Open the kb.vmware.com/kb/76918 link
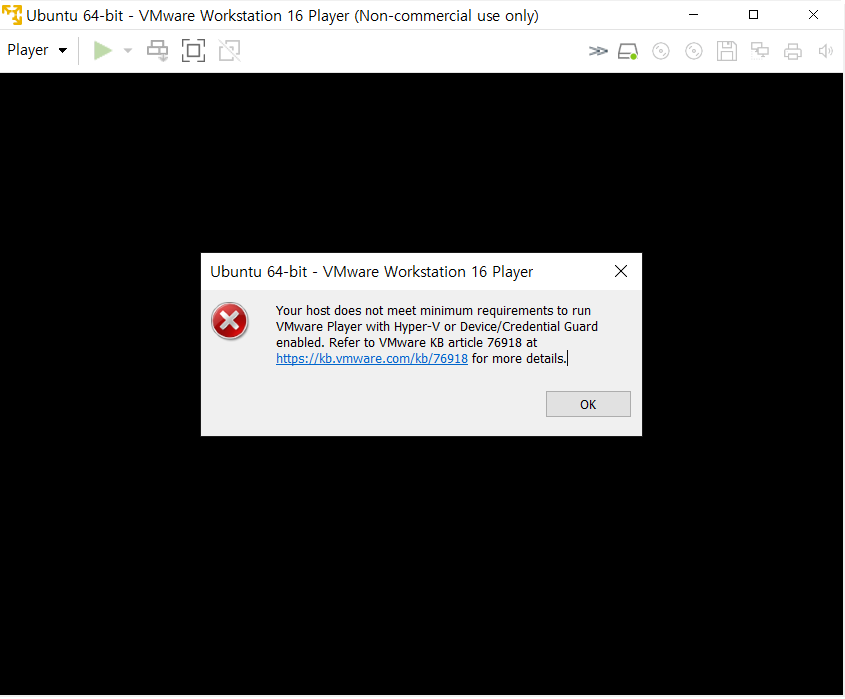The height and width of the screenshot is (699, 845). (x=372, y=359)
